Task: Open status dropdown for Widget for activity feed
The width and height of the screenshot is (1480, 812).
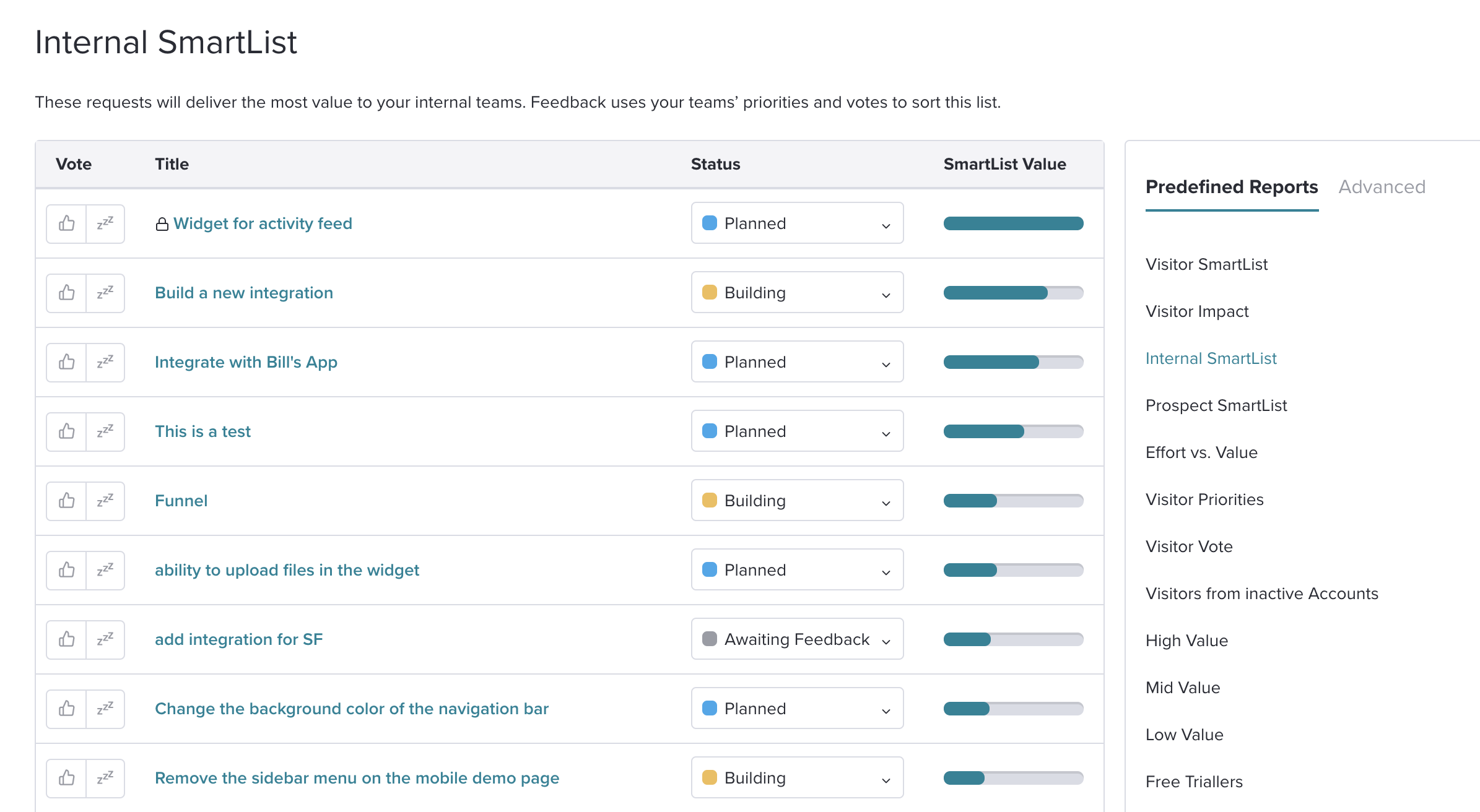Action: (797, 223)
